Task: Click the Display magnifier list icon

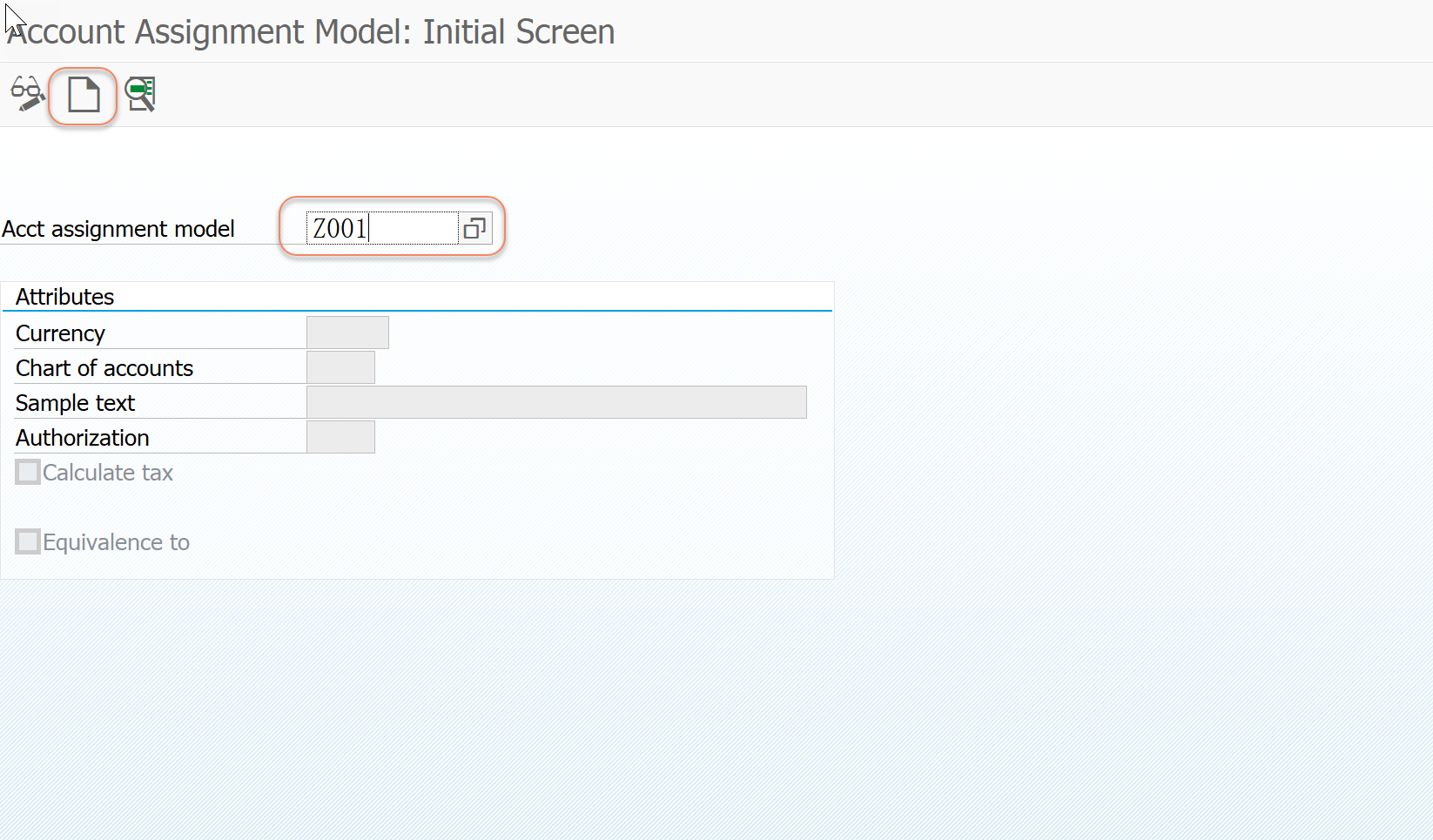Action: 140,94
